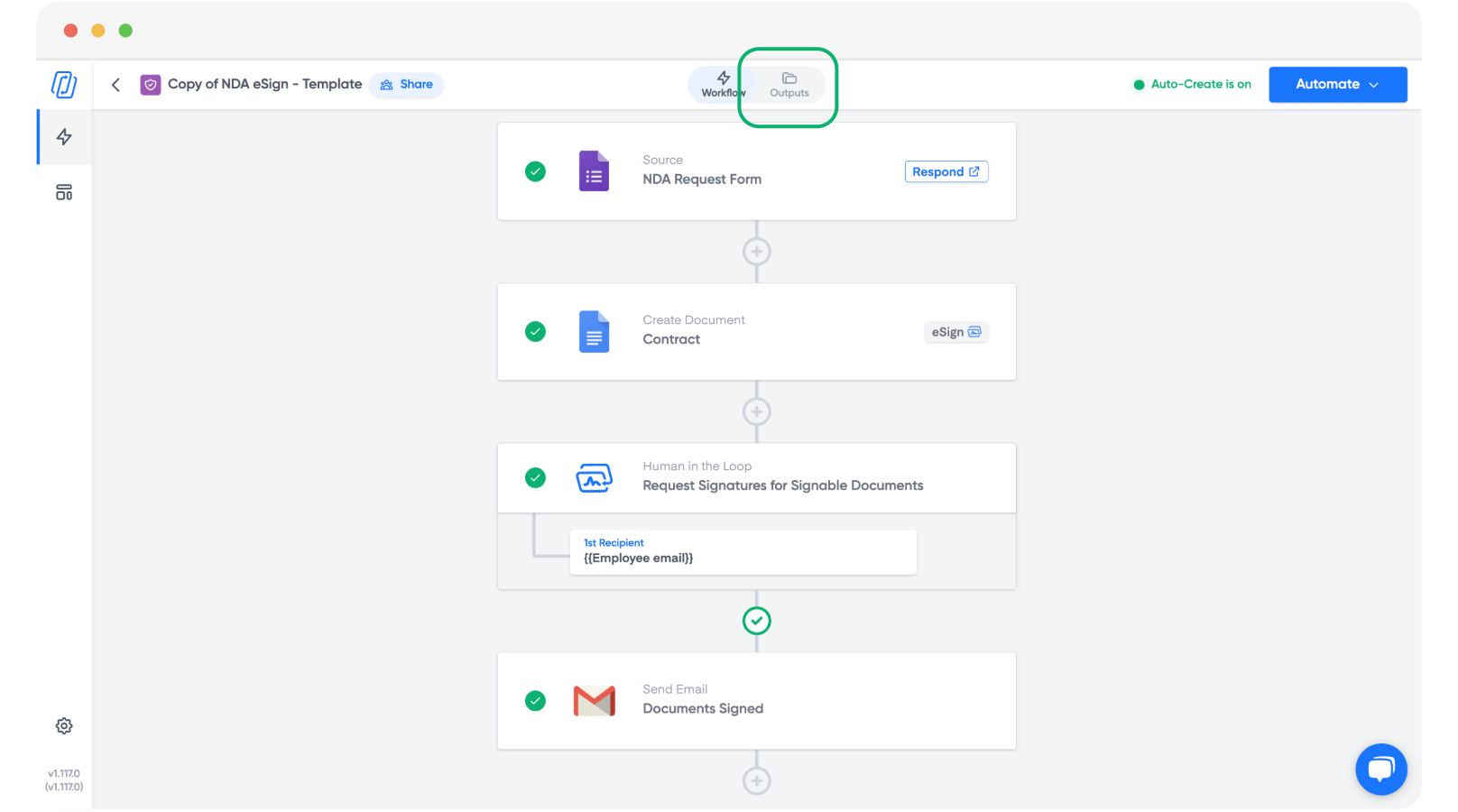Open the chat support bubble

click(1380, 769)
